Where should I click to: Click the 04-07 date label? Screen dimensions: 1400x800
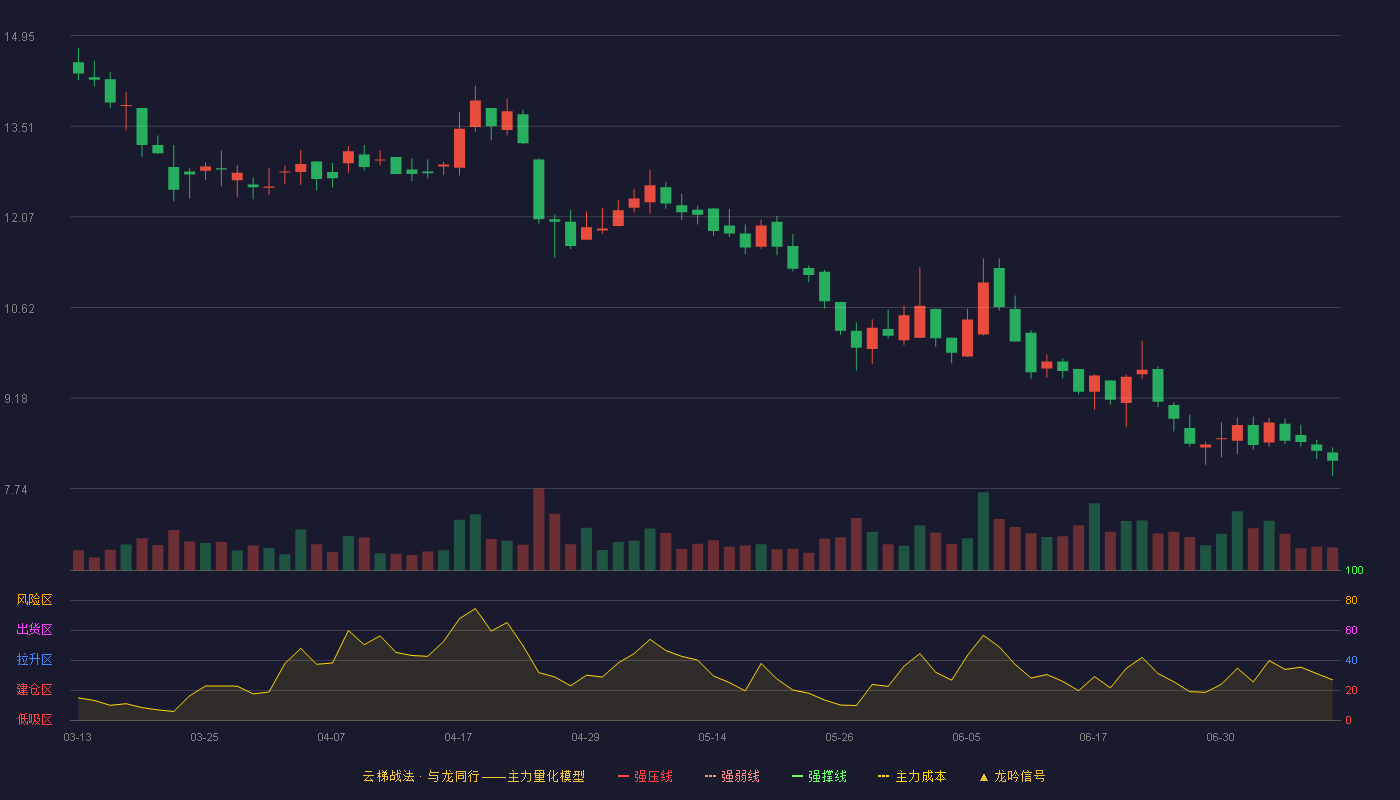coord(331,737)
